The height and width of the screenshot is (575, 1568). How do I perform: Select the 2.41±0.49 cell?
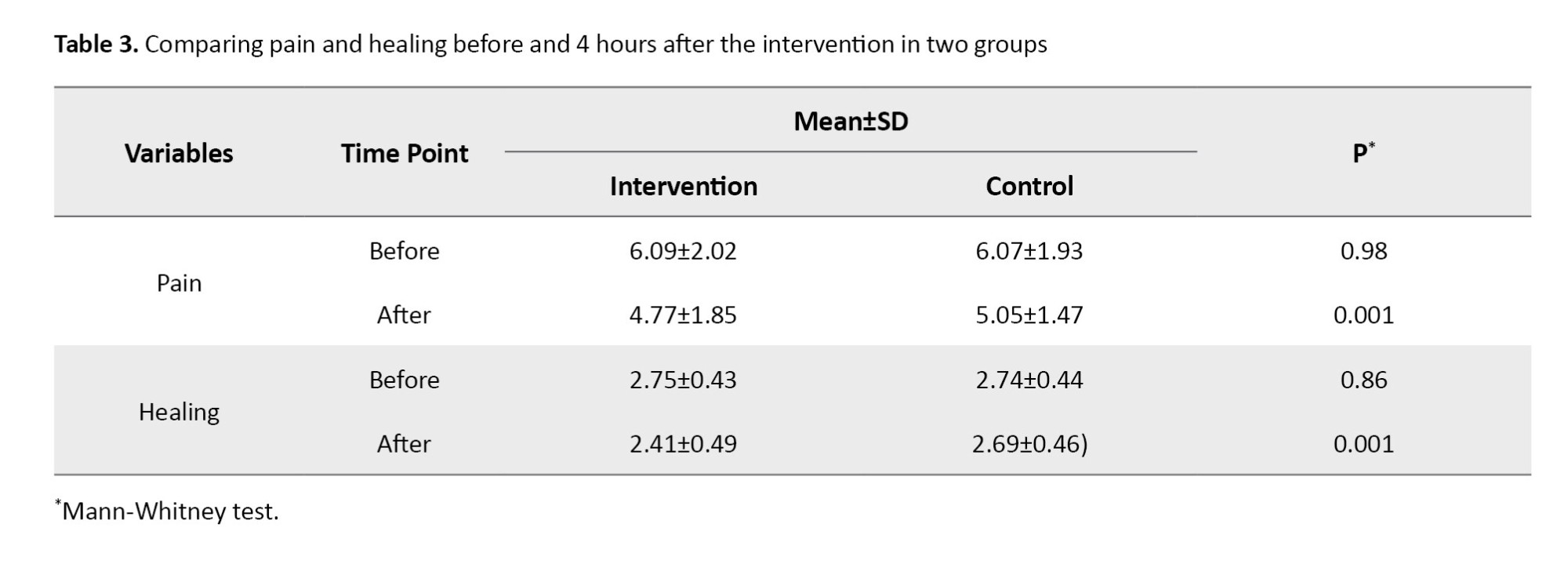click(683, 444)
